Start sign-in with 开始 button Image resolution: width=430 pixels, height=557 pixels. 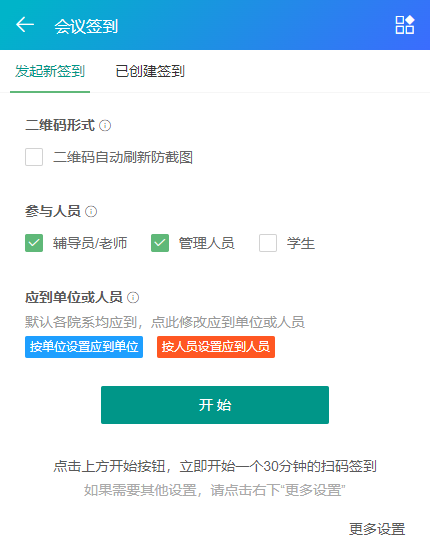[215, 405]
